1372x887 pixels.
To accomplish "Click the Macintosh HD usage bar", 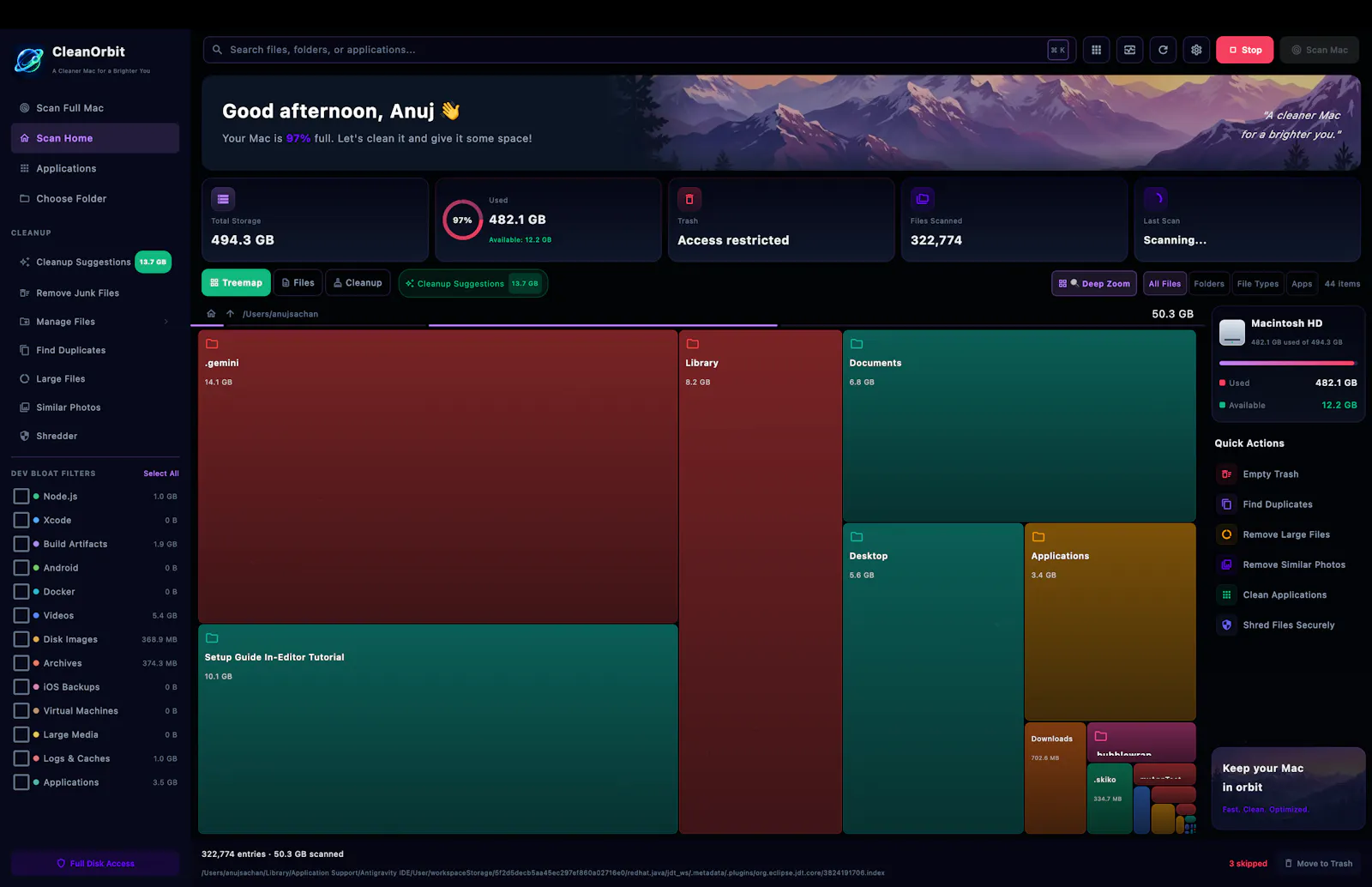I will (1288, 363).
